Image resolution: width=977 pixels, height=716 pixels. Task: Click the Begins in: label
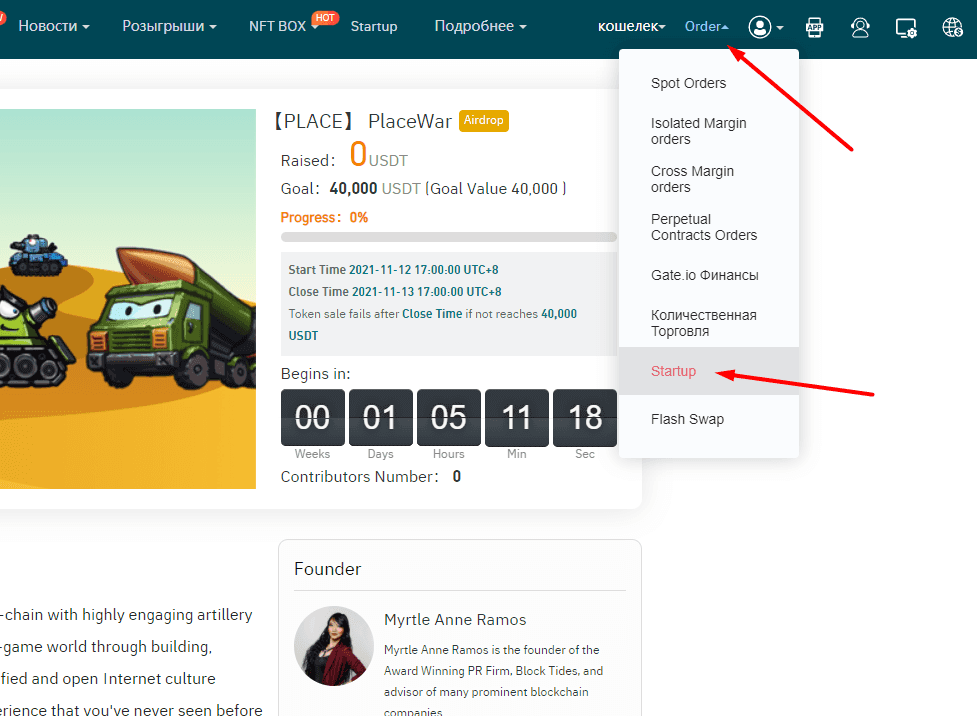click(315, 374)
